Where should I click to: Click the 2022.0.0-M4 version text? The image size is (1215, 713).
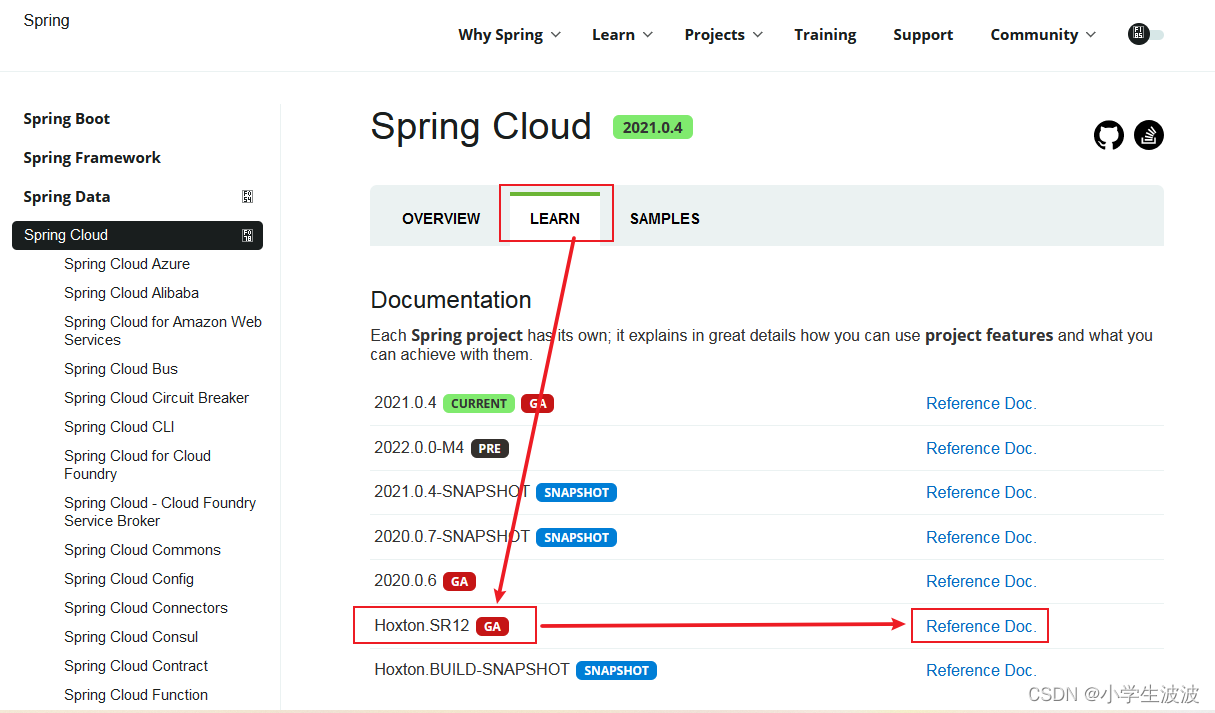pyautogui.click(x=419, y=448)
